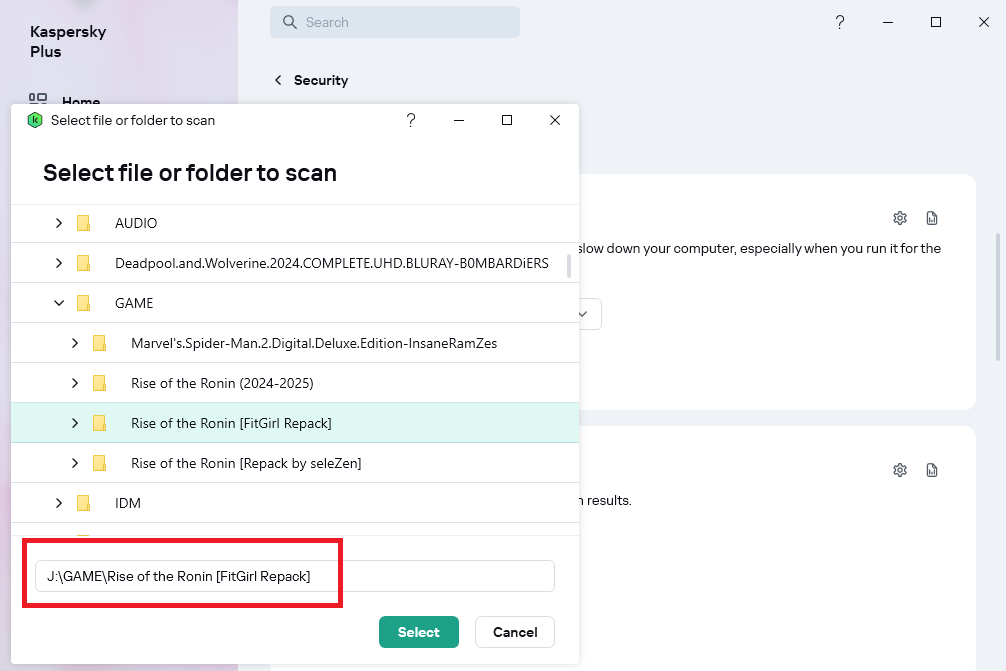Click the GAME folder icon
The image size is (1006, 671).
[x=83, y=303]
